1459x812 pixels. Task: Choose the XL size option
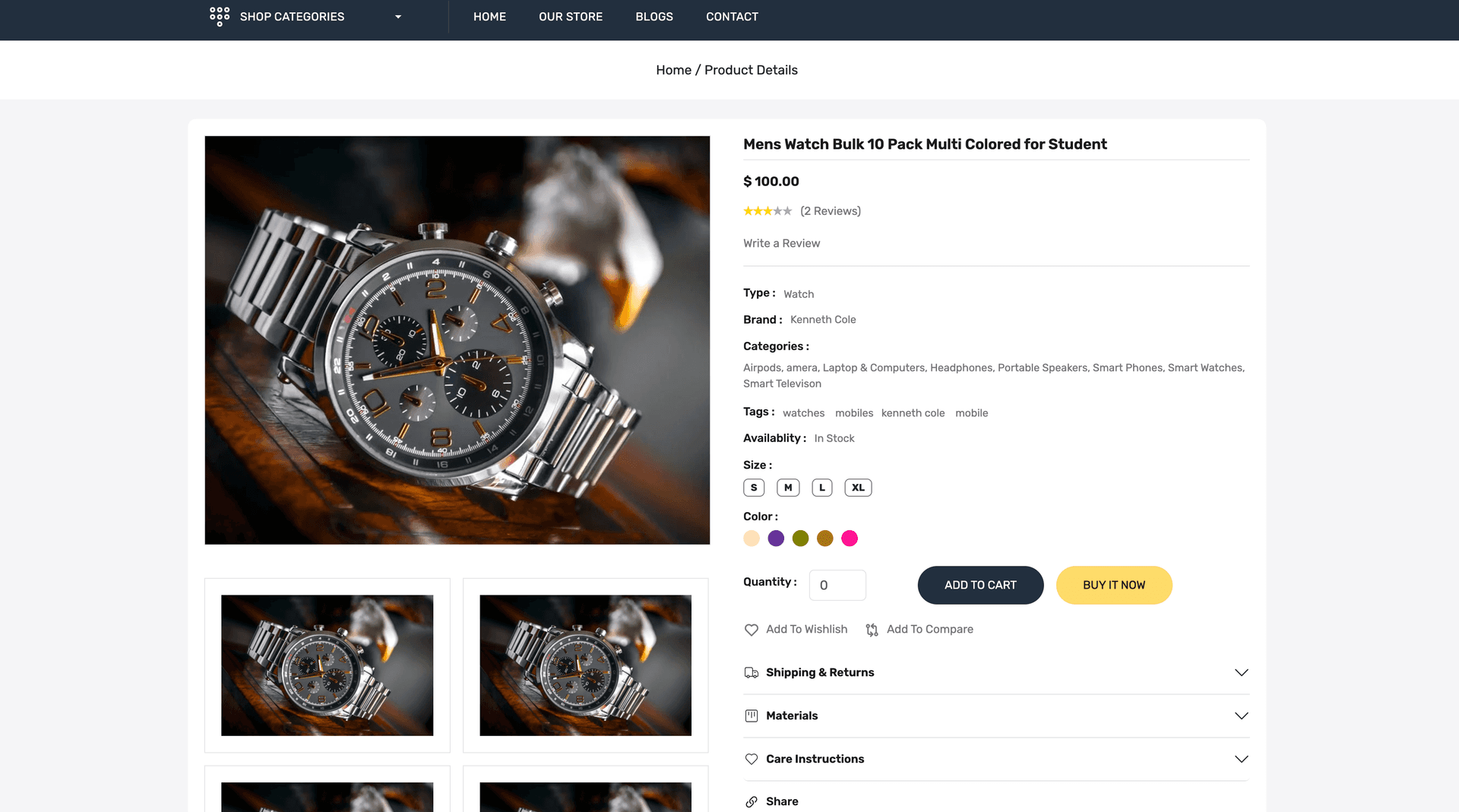point(858,488)
